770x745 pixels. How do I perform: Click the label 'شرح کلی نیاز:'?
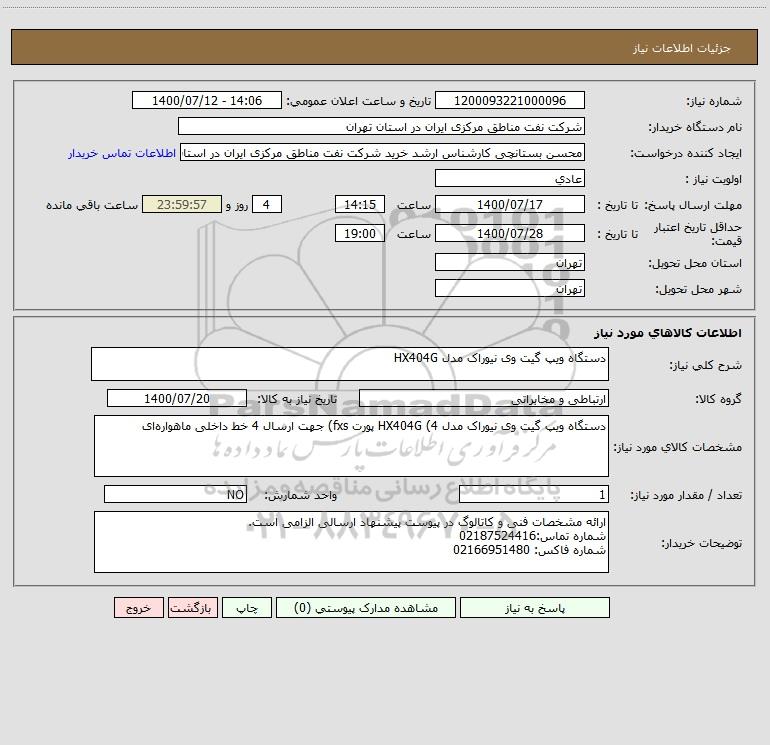pos(706,365)
